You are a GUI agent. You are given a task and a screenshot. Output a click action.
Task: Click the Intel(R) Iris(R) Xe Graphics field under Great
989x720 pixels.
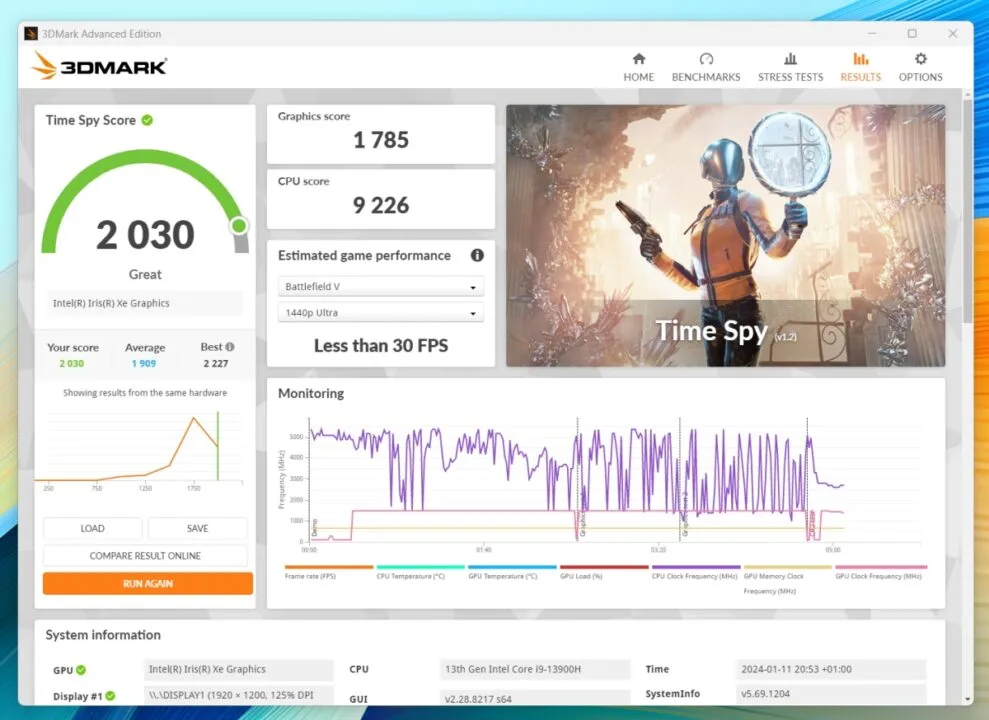point(144,303)
